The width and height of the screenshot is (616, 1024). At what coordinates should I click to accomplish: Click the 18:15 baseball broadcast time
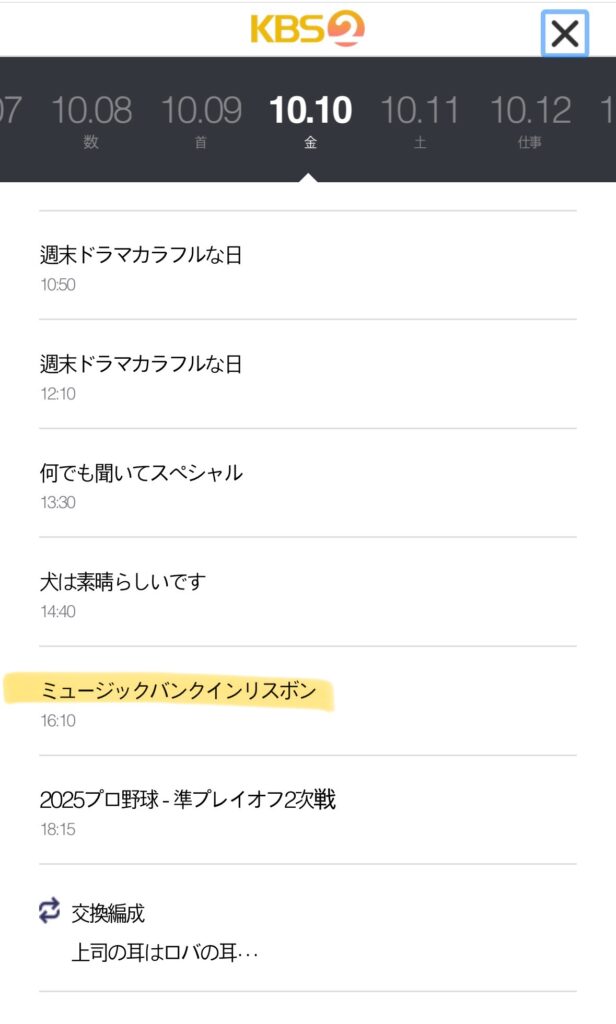pos(57,829)
